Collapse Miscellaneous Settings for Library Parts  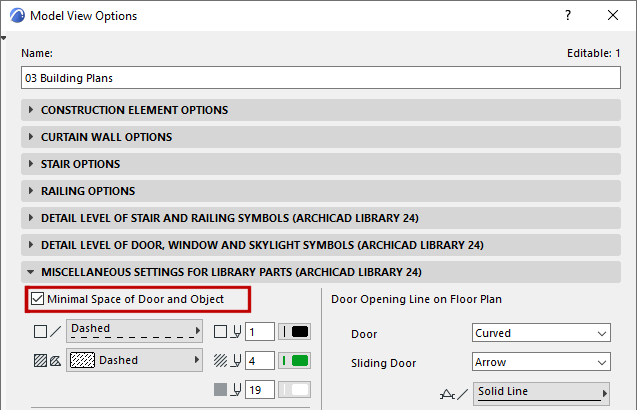[321, 272]
